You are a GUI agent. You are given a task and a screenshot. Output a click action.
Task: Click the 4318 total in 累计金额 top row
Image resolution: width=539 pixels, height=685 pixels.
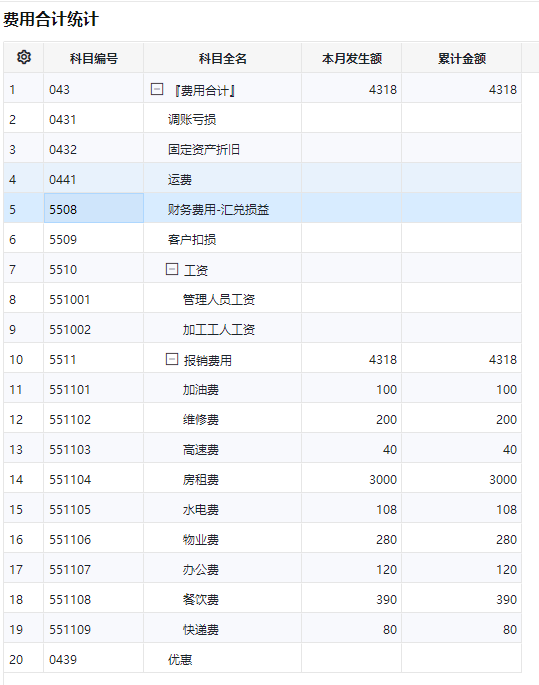click(x=503, y=90)
